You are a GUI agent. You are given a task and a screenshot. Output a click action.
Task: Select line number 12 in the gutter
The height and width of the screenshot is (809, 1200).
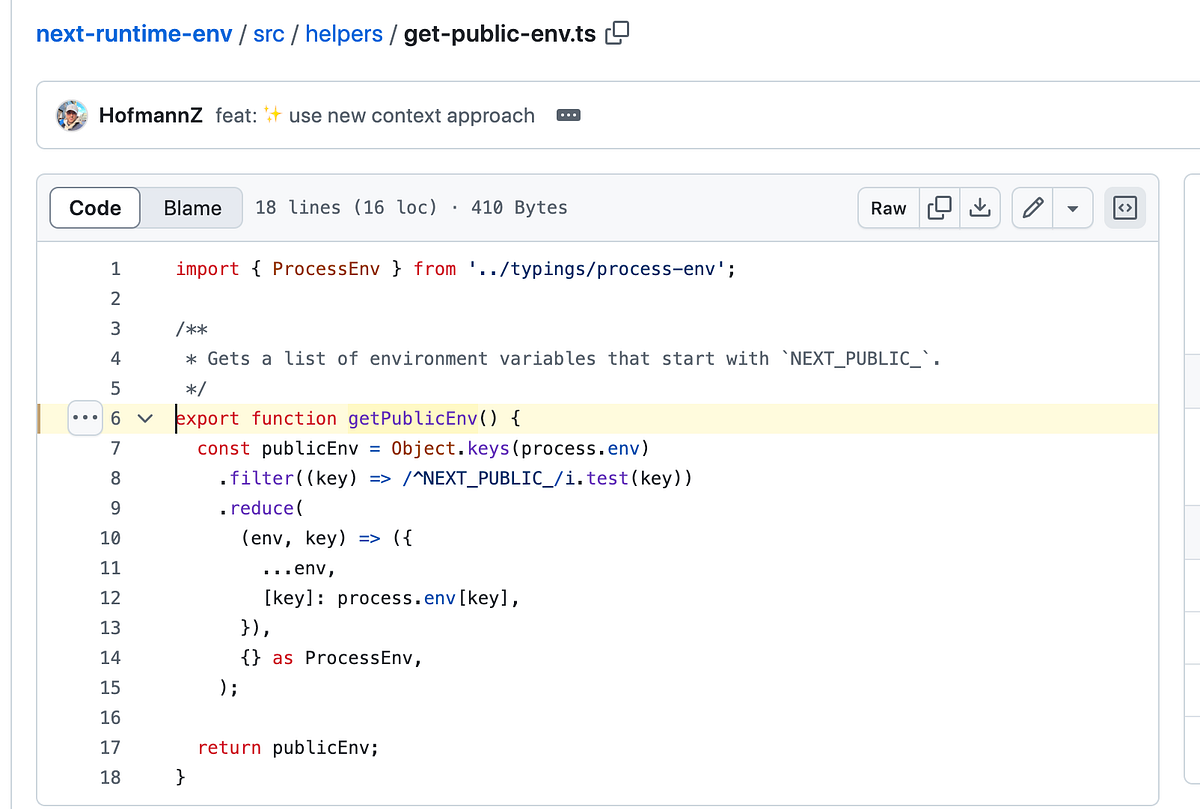click(110, 597)
